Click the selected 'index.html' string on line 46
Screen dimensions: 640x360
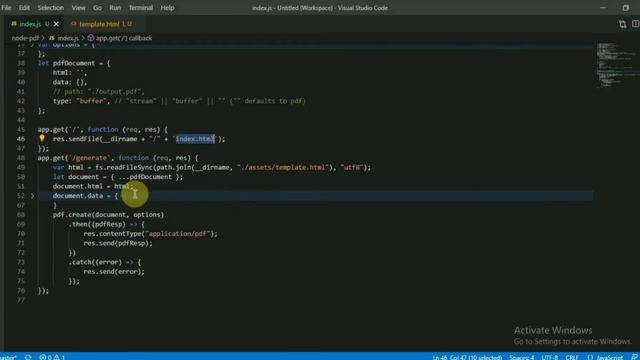tap(195, 139)
